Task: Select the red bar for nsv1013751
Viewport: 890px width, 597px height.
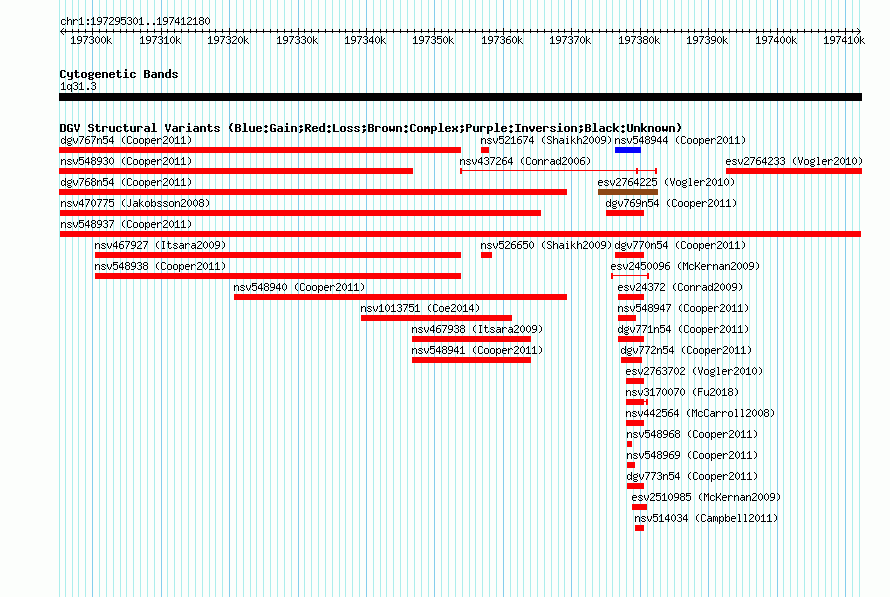Action: point(436,318)
